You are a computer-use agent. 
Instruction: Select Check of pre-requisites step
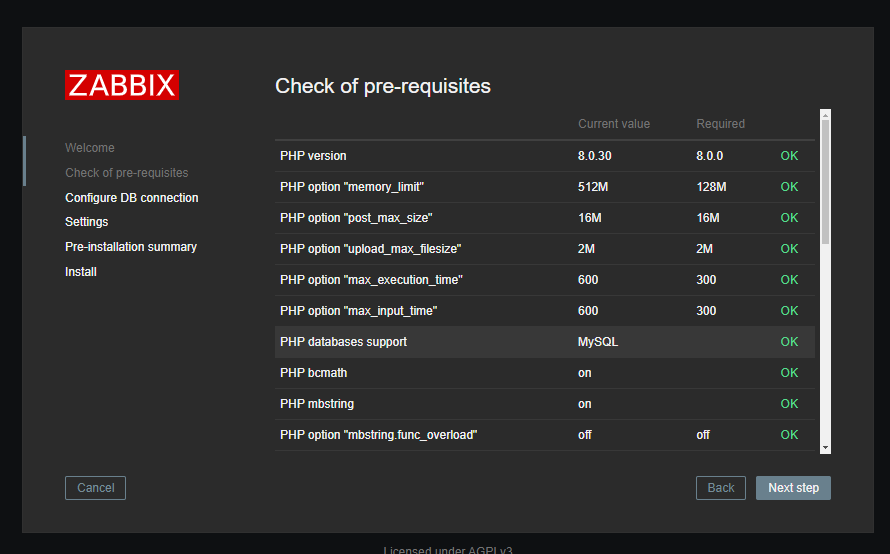pos(126,173)
